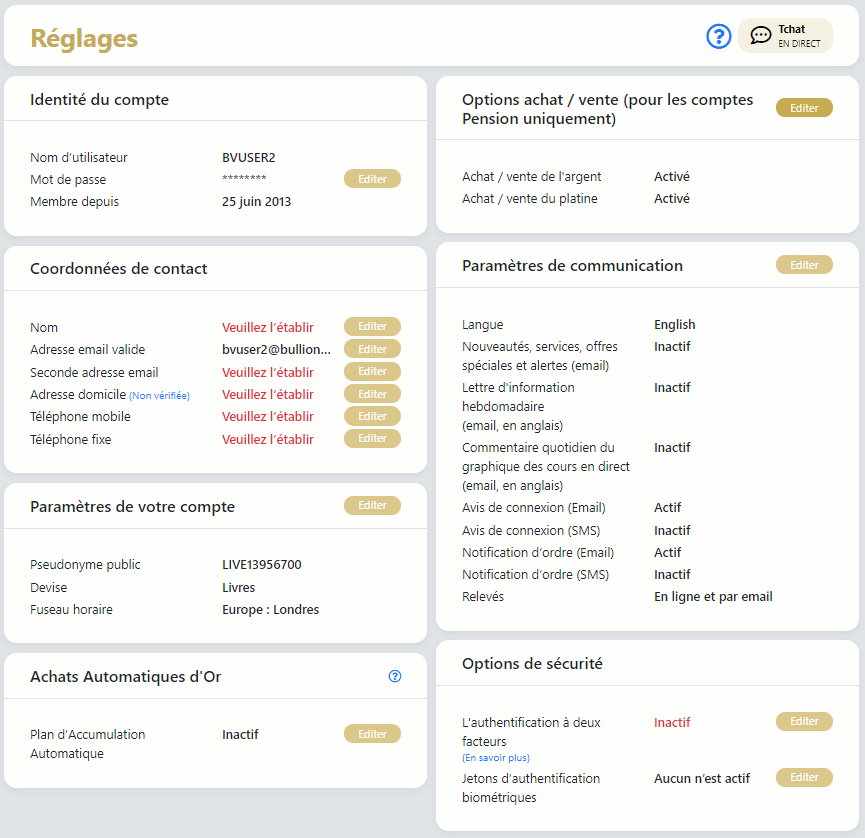Edit two-factor authentication setting

804,722
